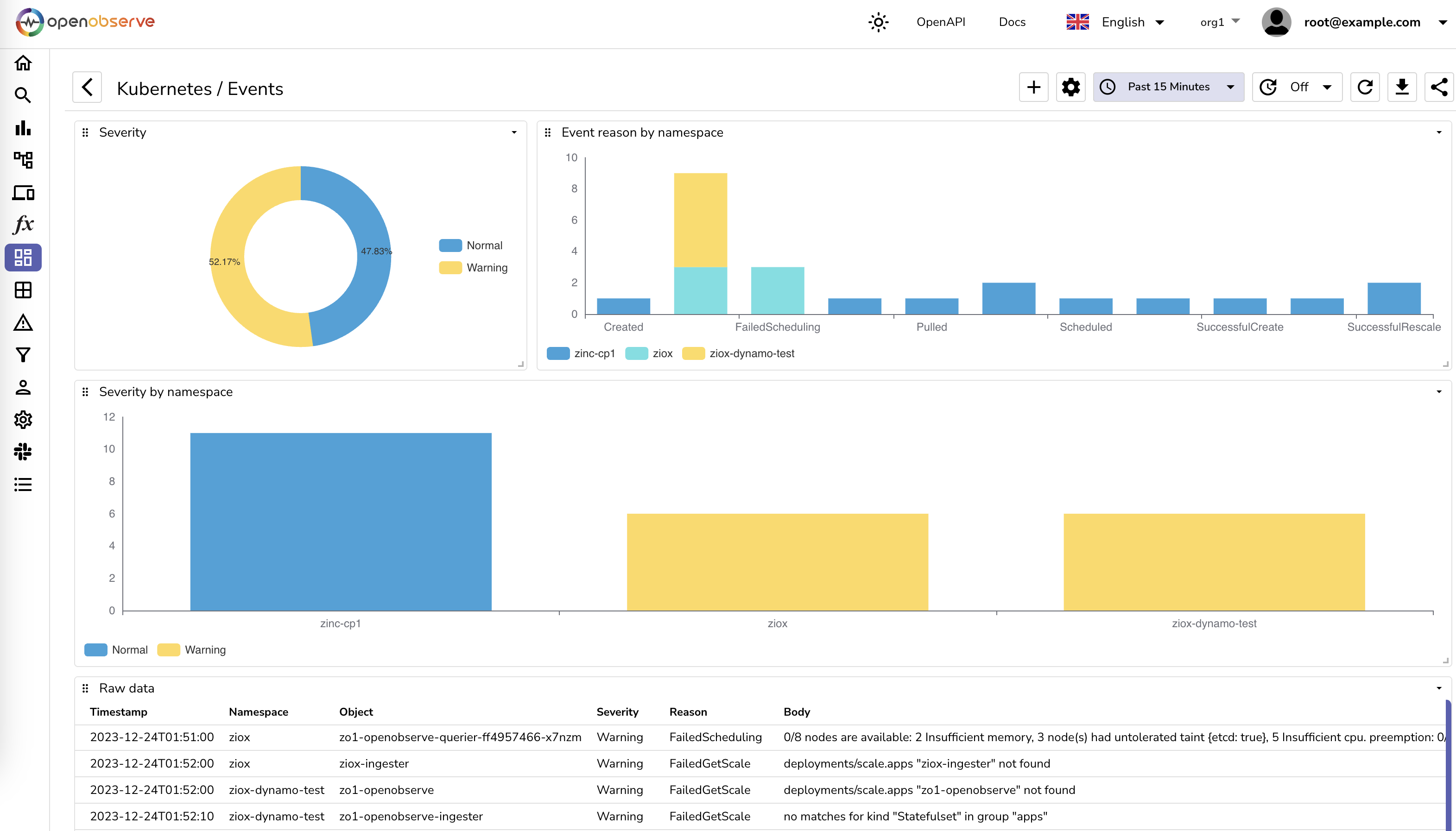Open the OpenAPI menu item
This screenshot has height=831, width=1456.
tap(941, 22)
